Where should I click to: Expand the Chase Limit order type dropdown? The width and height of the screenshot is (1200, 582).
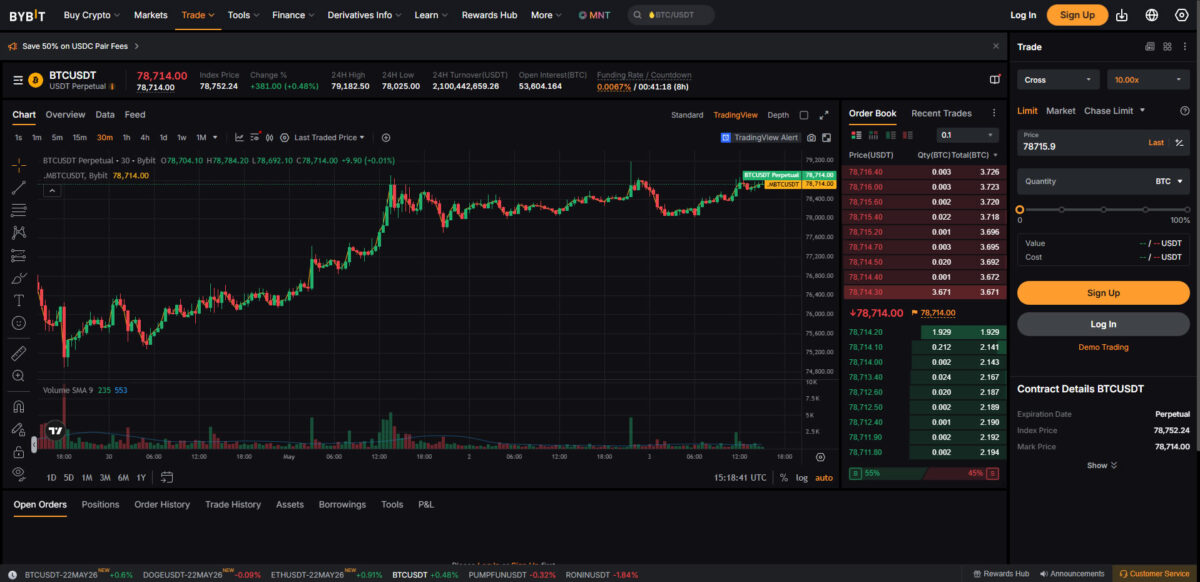click(1142, 111)
